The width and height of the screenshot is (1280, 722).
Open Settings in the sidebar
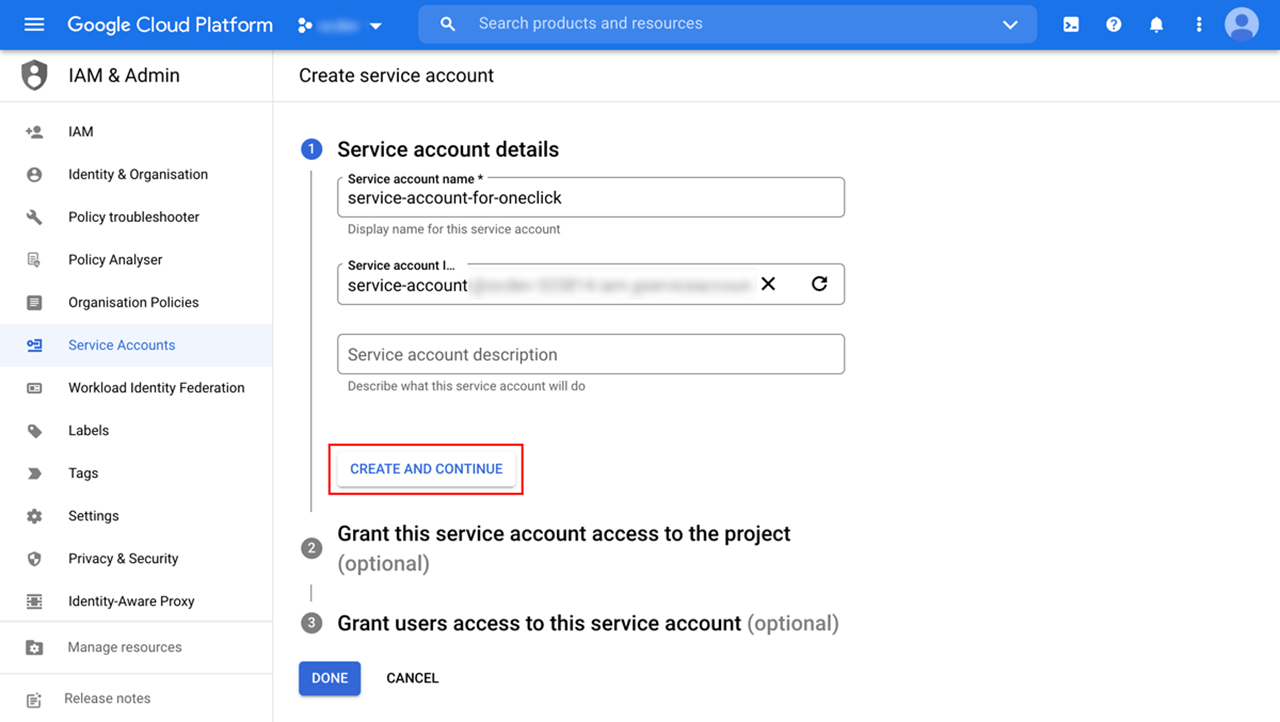click(136, 516)
